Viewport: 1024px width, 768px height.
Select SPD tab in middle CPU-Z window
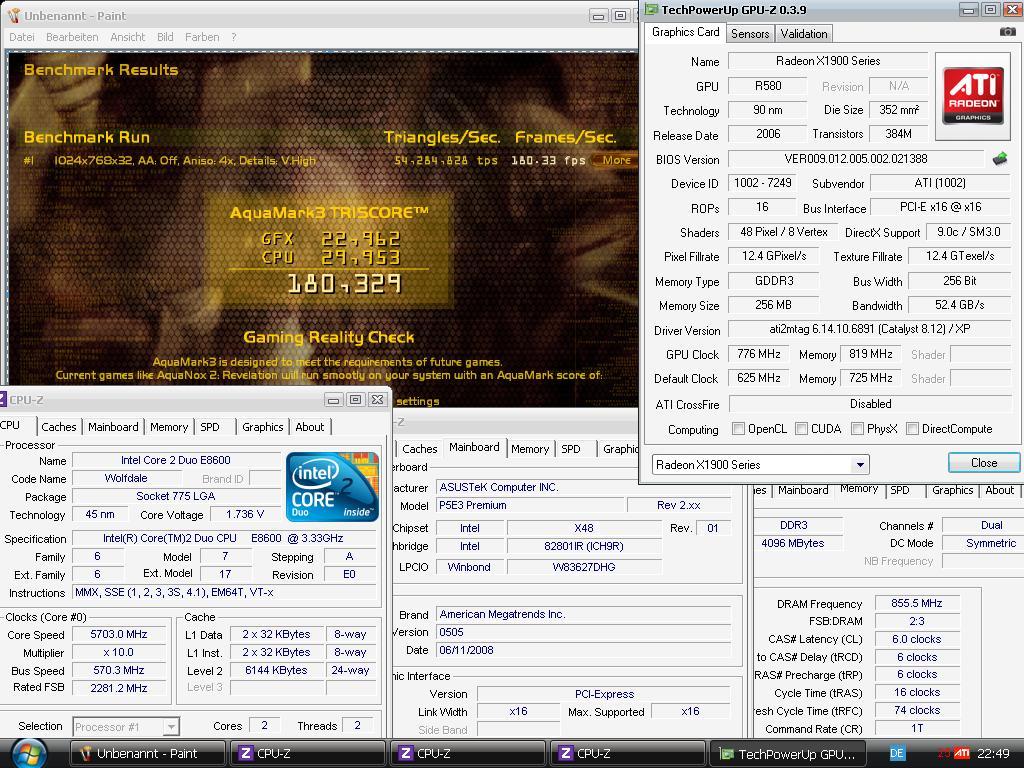click(x=571, y=449)
